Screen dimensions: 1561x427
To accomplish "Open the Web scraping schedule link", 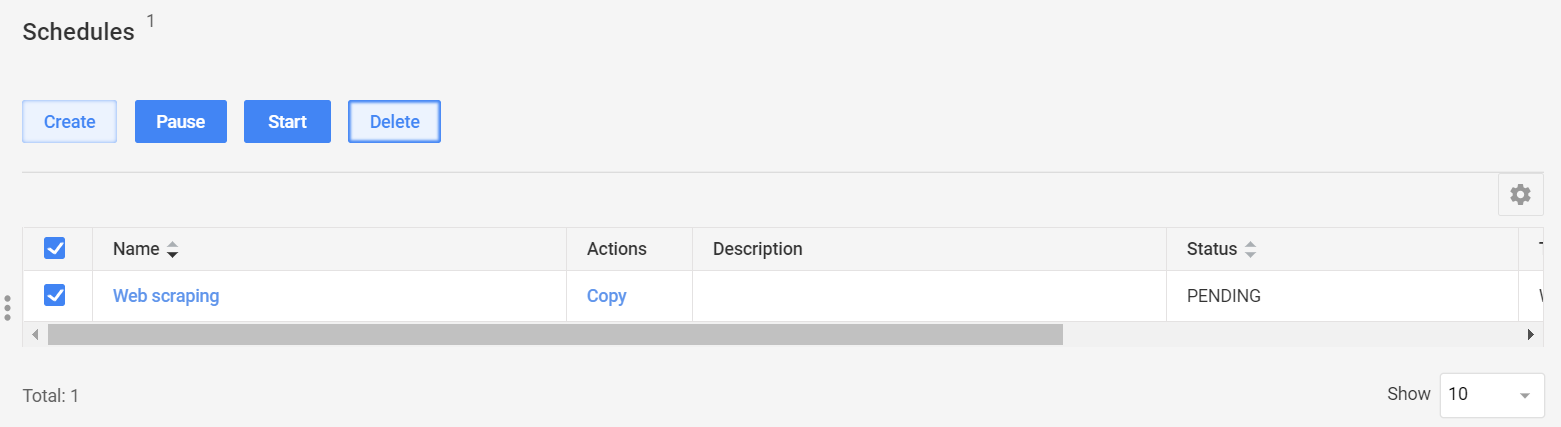I will point(166,296).
